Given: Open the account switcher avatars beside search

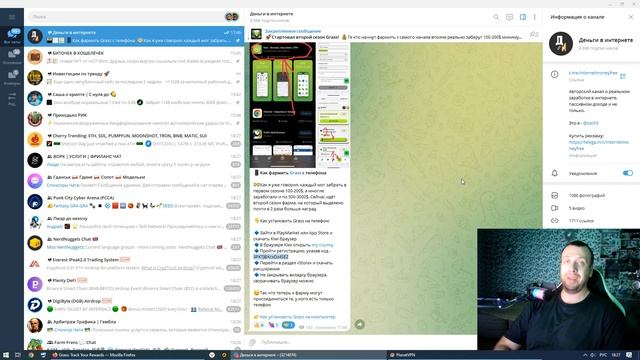Looking at the screenshot, I should [231, 17].
